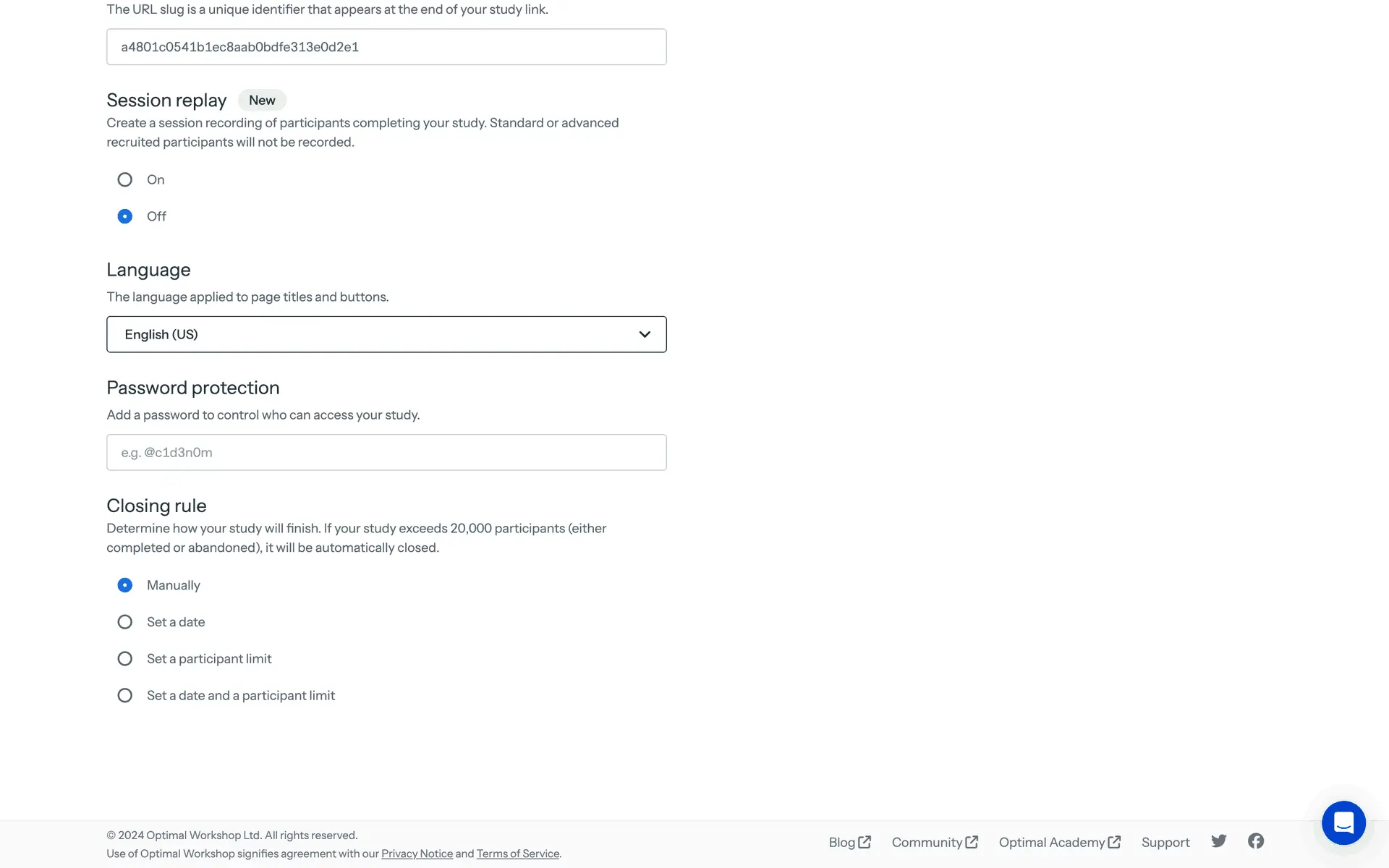Click the New badge beside Session replay
Image resolution: width=1389 pixels, height=868 pixels.
point(262,101)
